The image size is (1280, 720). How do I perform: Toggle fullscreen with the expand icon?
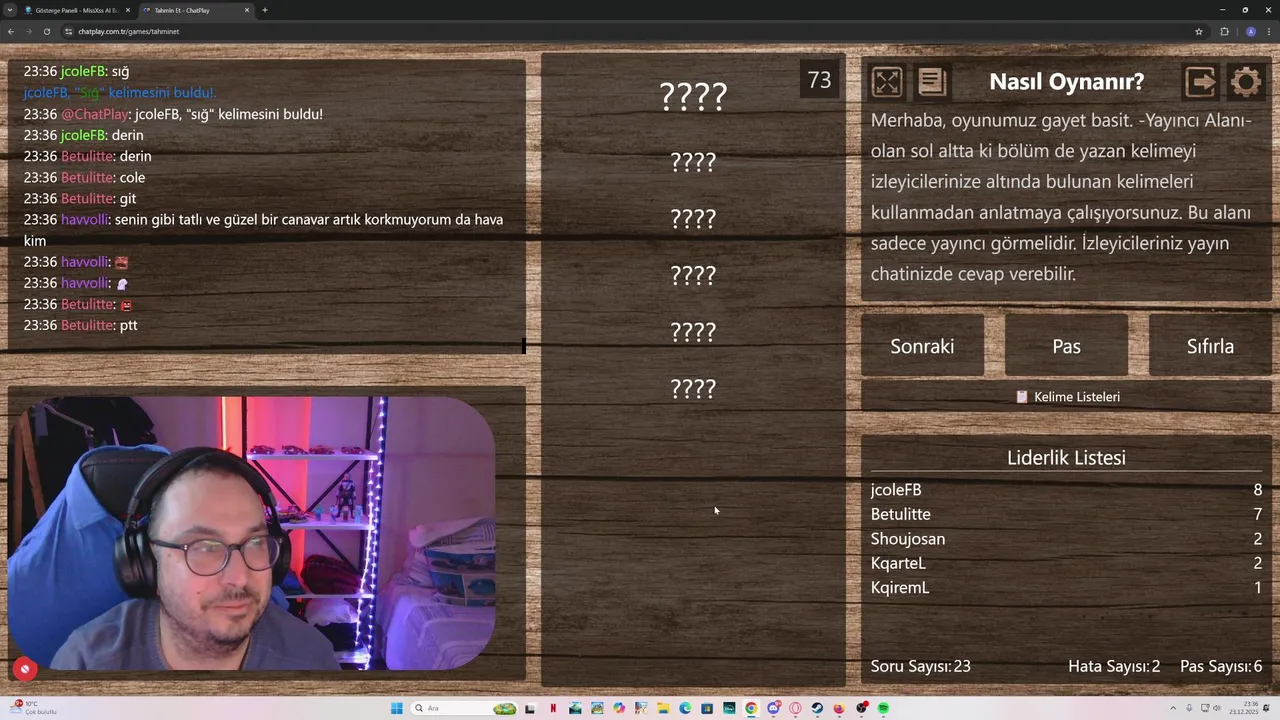point(887,82)
